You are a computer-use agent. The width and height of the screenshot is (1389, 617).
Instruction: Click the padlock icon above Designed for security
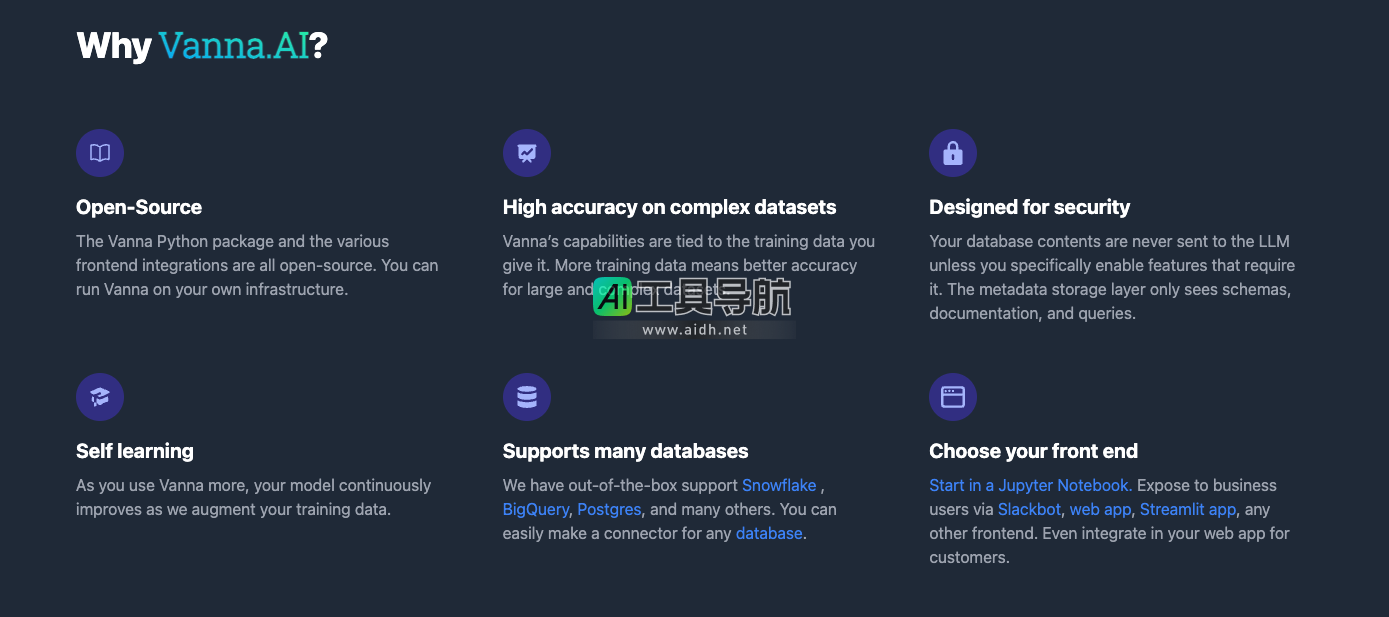click(x=953, y=153)
